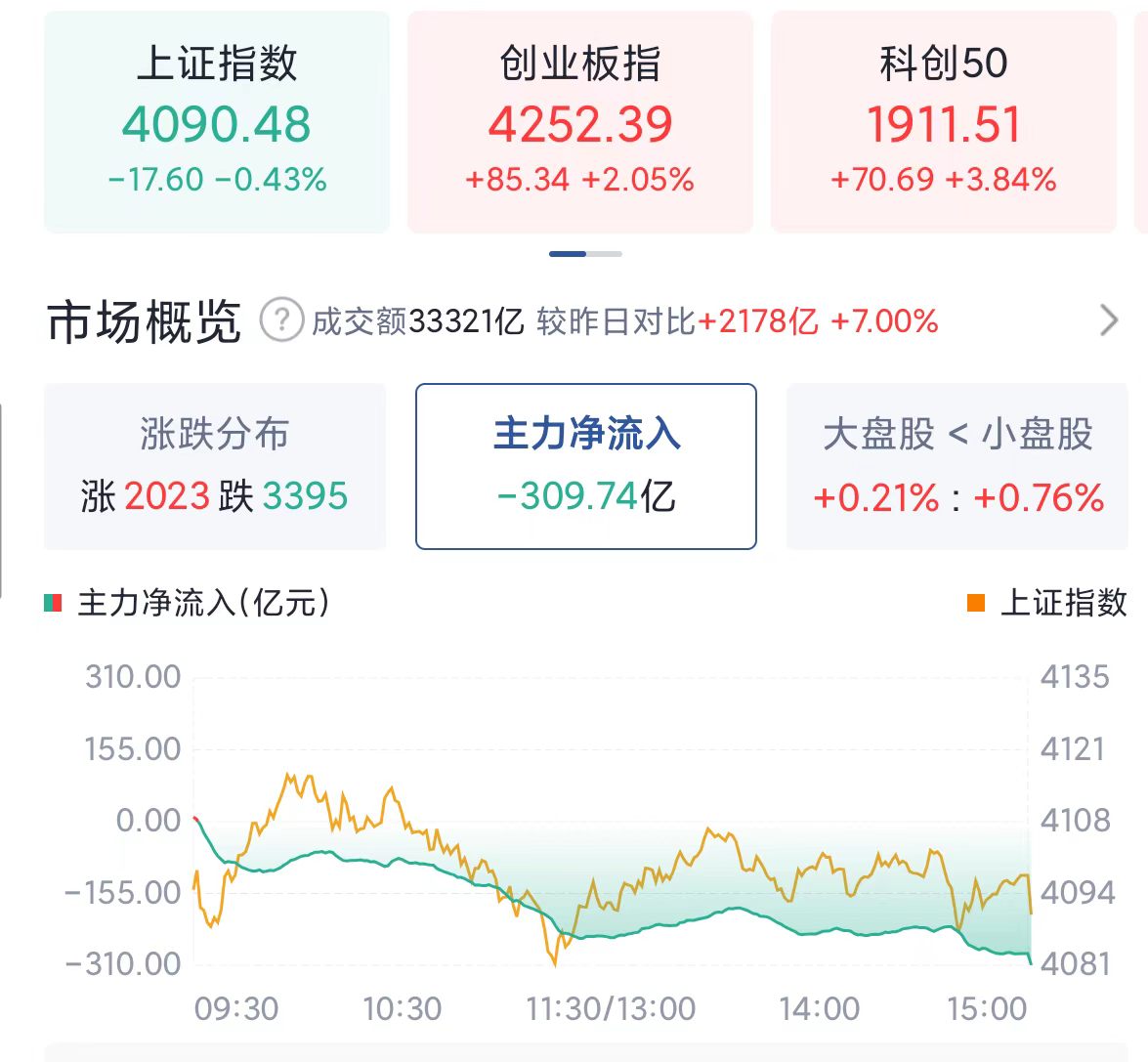This screenshot has height=1062, width=1148.
Task: Click the 成交额33321亿 turnover text
Action: point(418,321)
